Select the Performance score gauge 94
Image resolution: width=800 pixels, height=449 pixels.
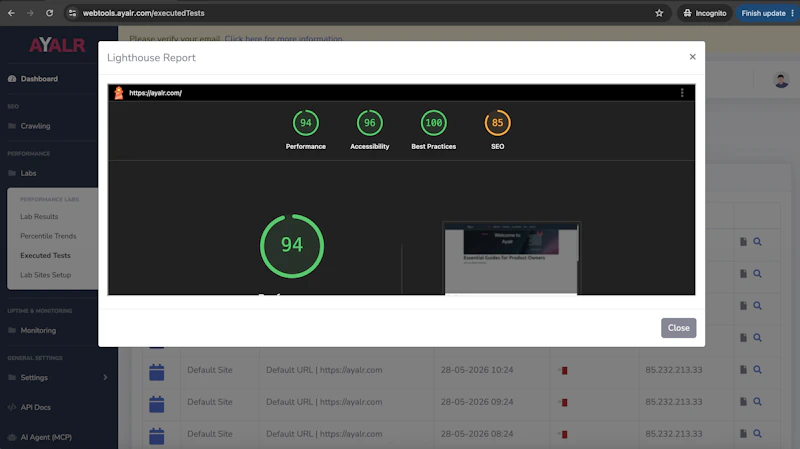(306, 123)
